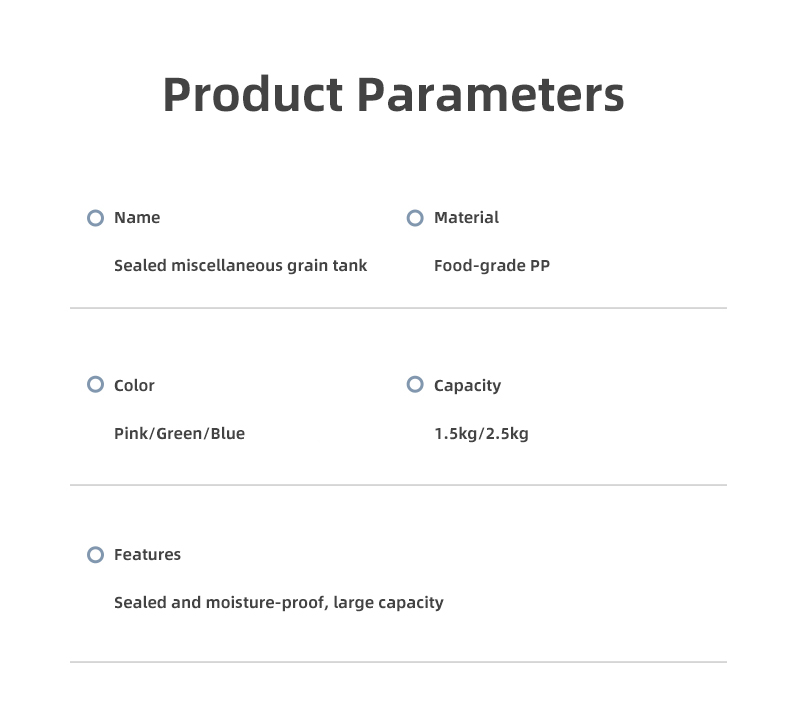Select the Features label
The width and height of the screenshot is (790, 708).
pyautogui.click(x=147, y=555)
